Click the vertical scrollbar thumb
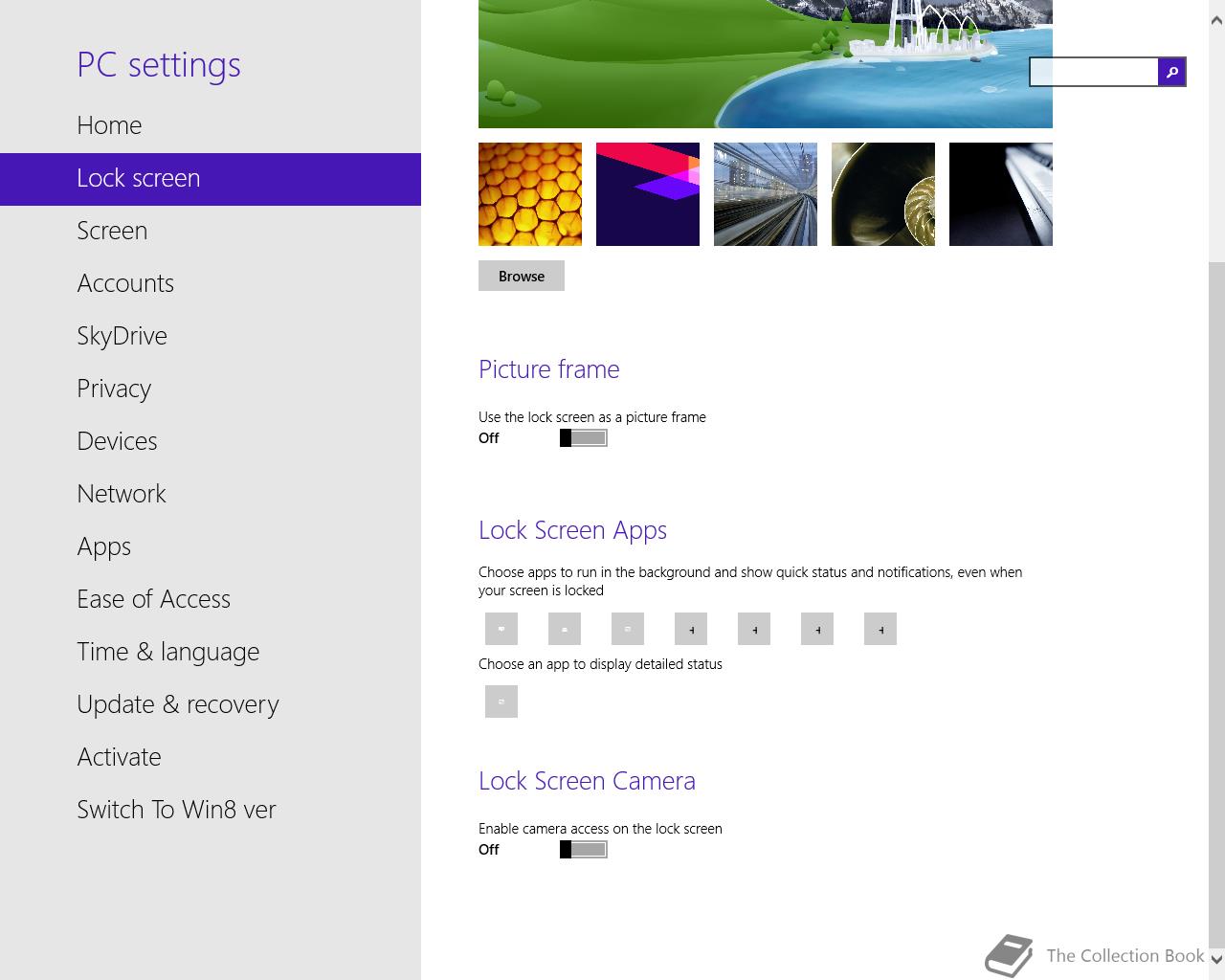 tap(1216, 603)
